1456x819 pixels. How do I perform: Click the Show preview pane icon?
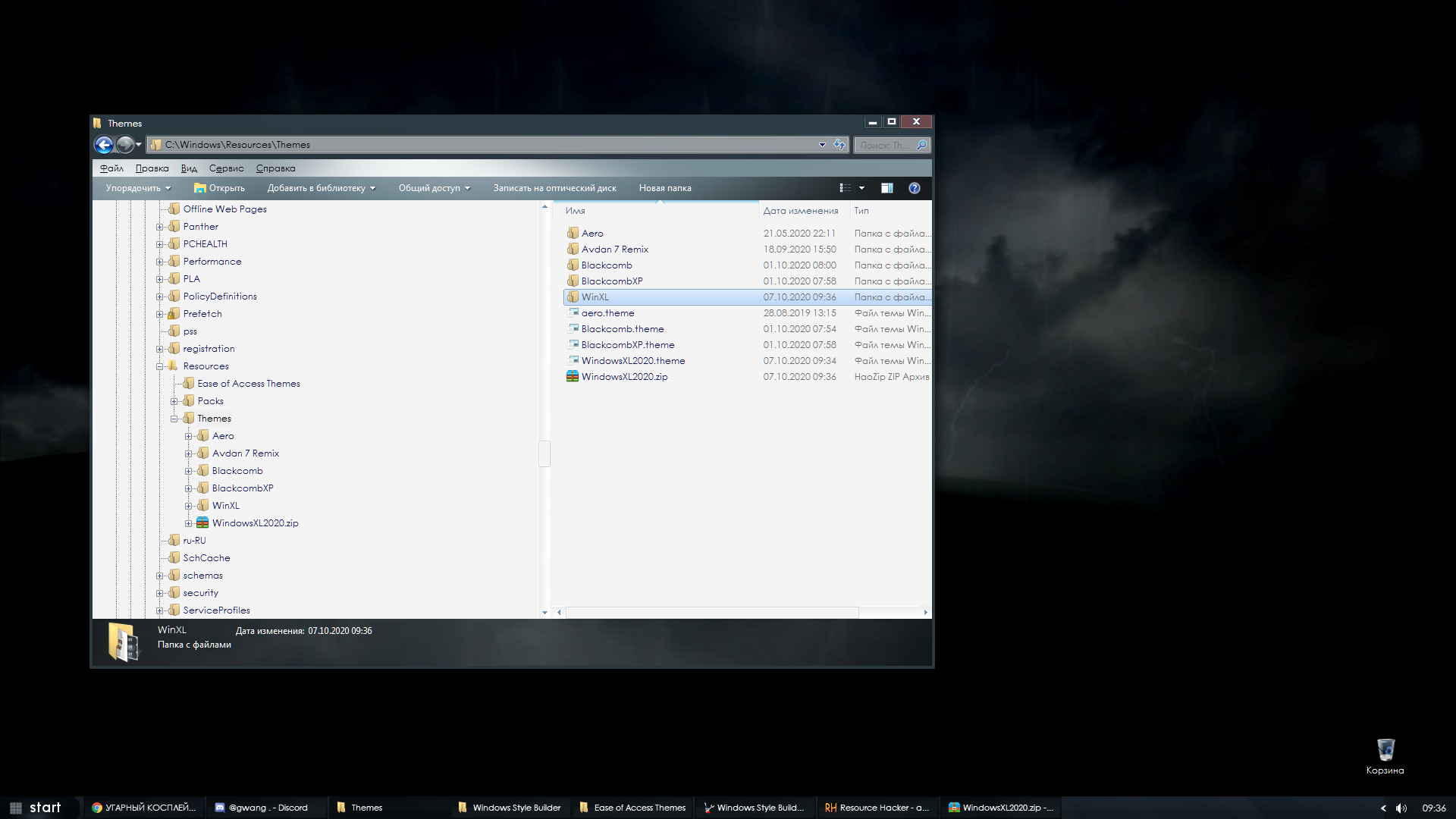coord(886,187)
